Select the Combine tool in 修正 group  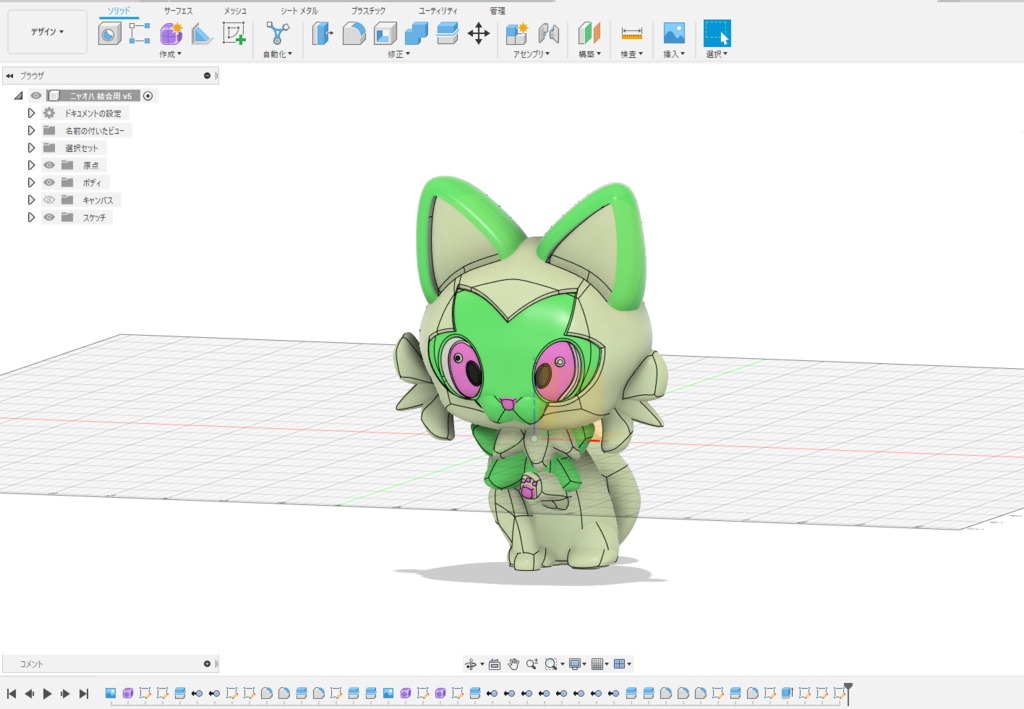coord(416,34)
